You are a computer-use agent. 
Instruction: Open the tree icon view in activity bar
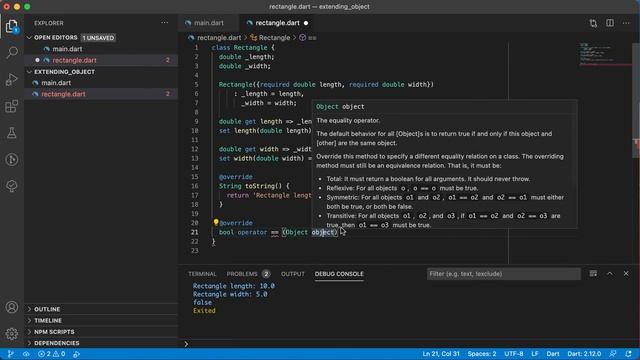tap(12, 186)
